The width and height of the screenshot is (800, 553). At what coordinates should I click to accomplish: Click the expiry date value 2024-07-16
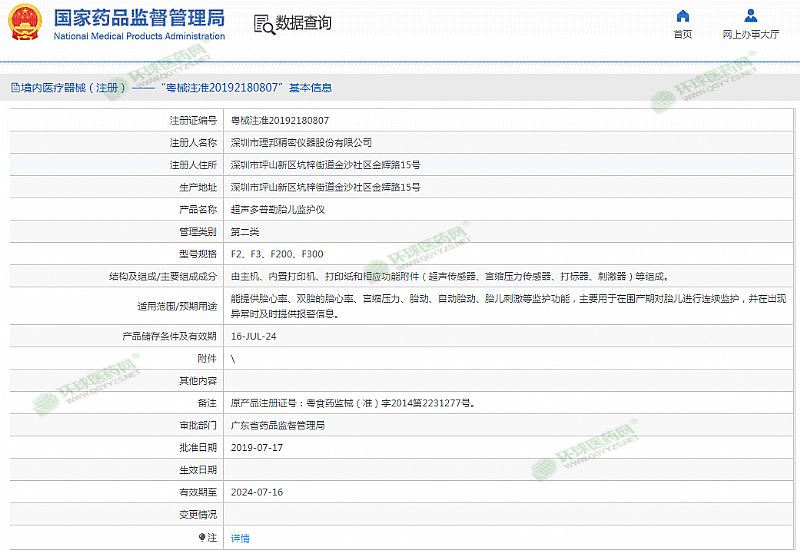tap(257, 492)
